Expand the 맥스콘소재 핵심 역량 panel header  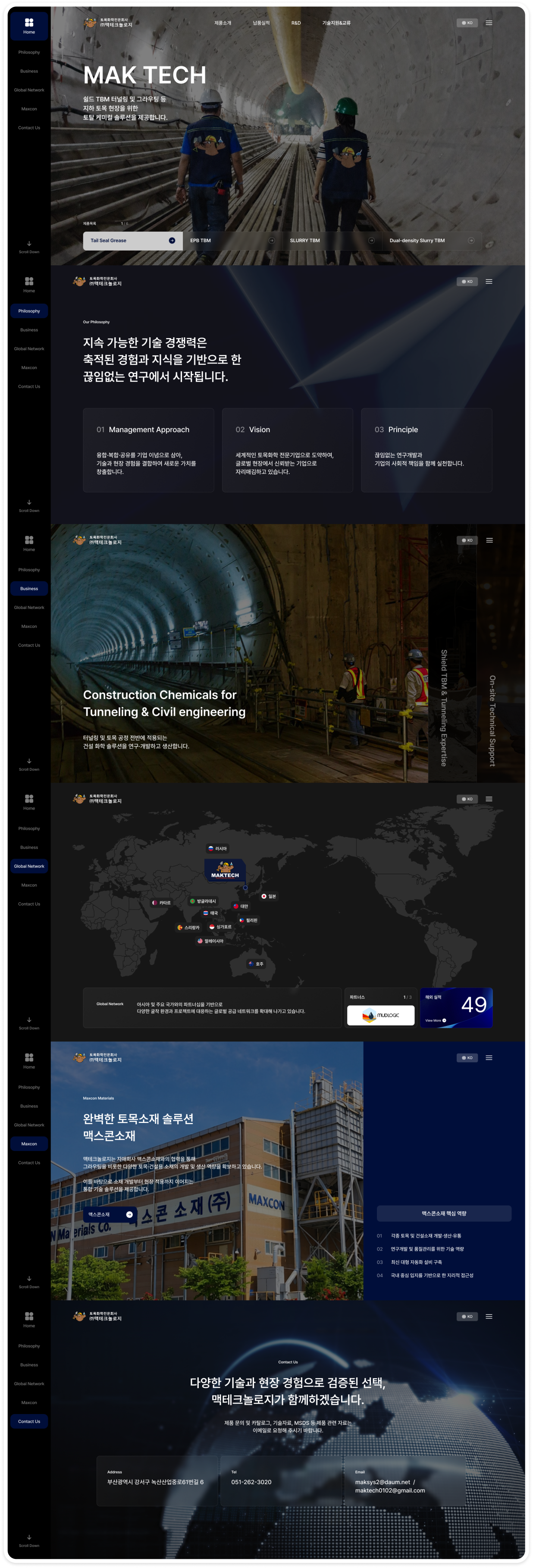(x=444, y=1213)
